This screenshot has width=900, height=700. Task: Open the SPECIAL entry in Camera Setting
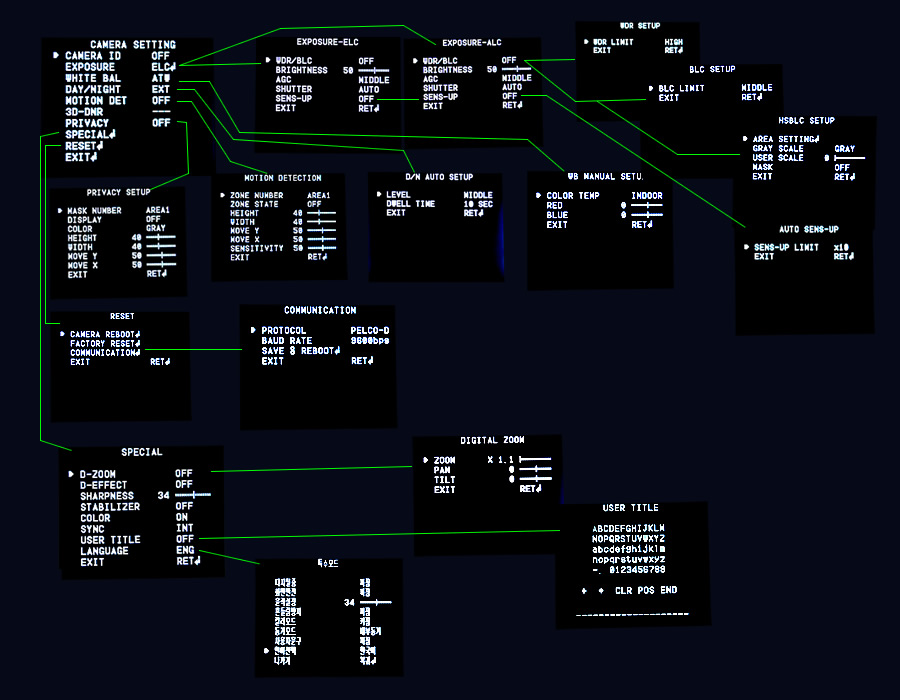tap(90, 134)
